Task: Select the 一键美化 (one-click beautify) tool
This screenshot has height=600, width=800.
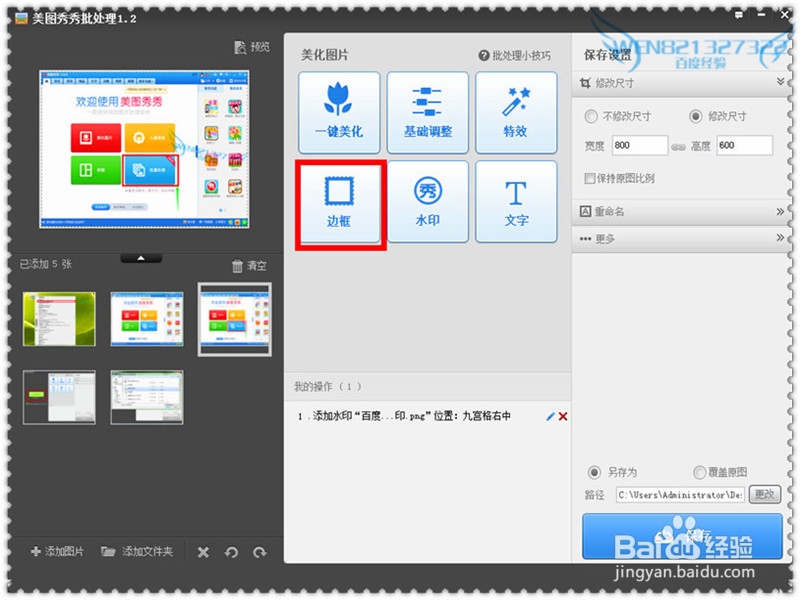Action: (x=340, y=112)
